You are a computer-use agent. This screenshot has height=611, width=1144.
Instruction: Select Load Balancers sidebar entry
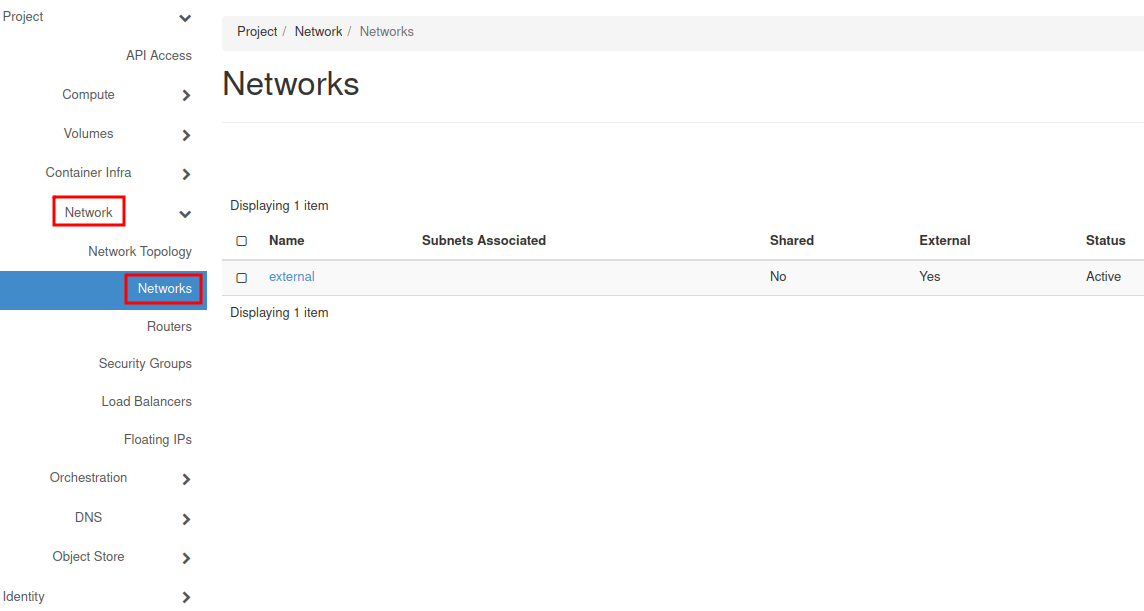pyautogui.click(x=146, y=402)
